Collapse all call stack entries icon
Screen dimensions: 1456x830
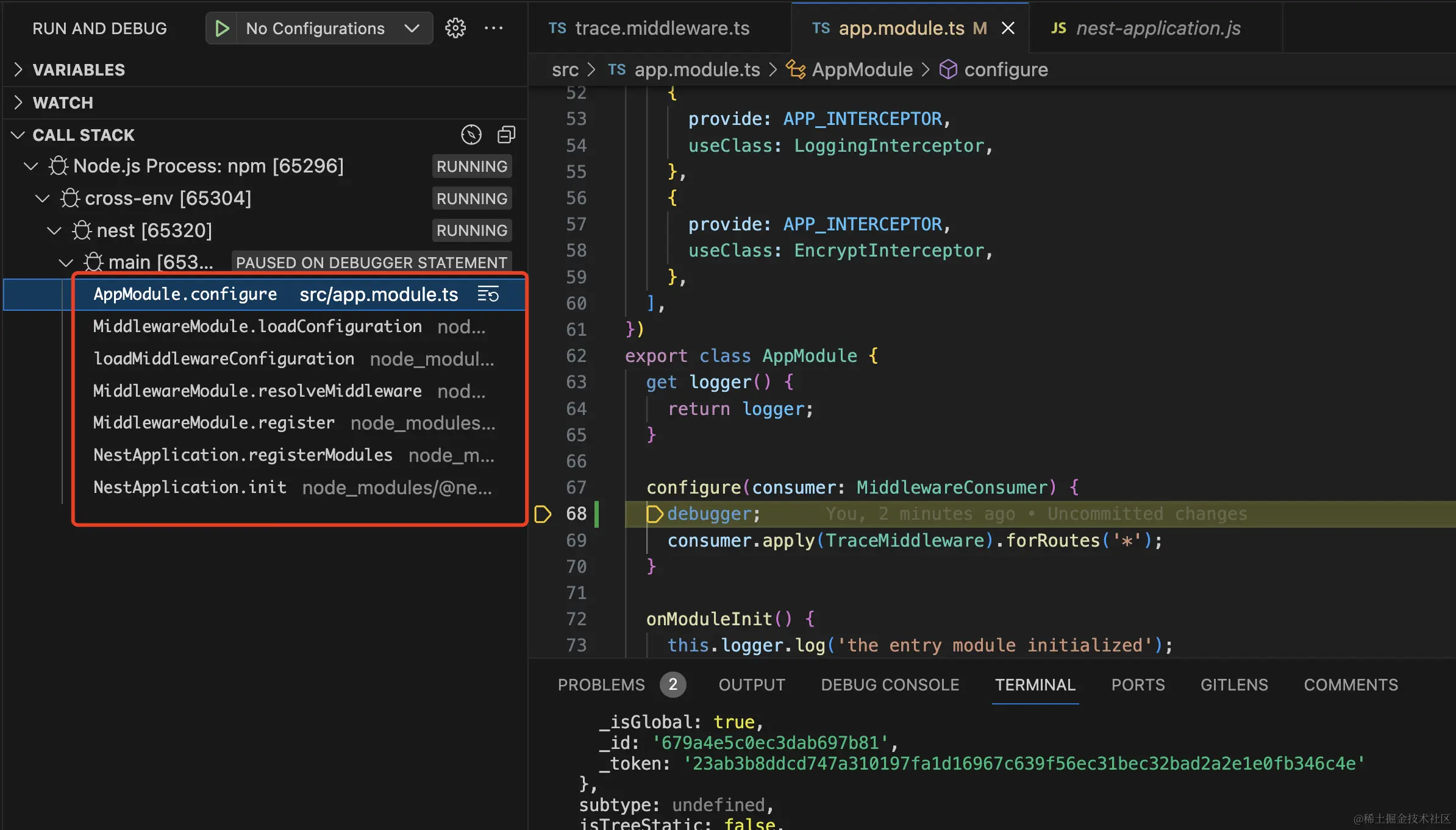(506, 135)
